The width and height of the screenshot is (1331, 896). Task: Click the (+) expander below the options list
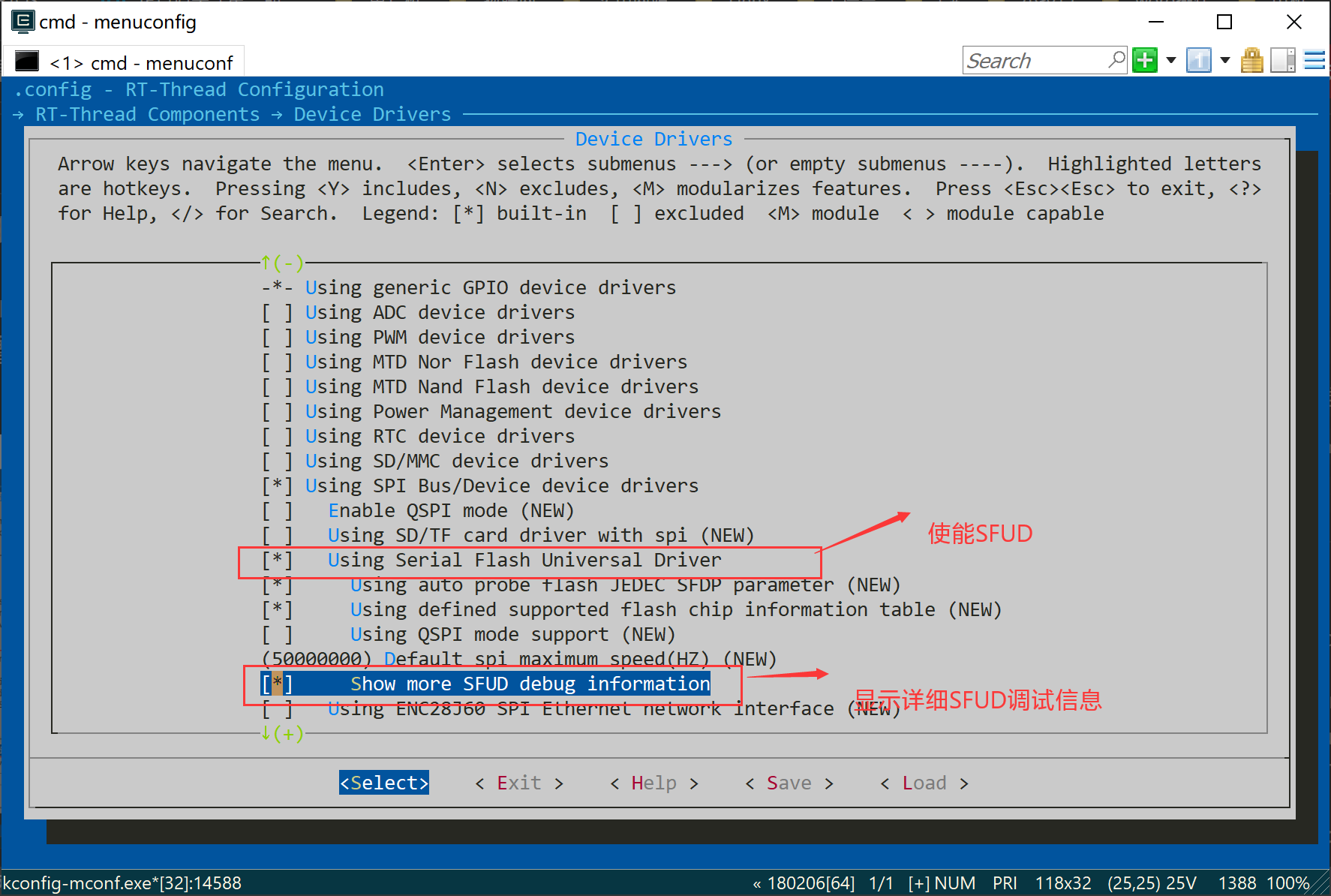(x=284, y=734)
